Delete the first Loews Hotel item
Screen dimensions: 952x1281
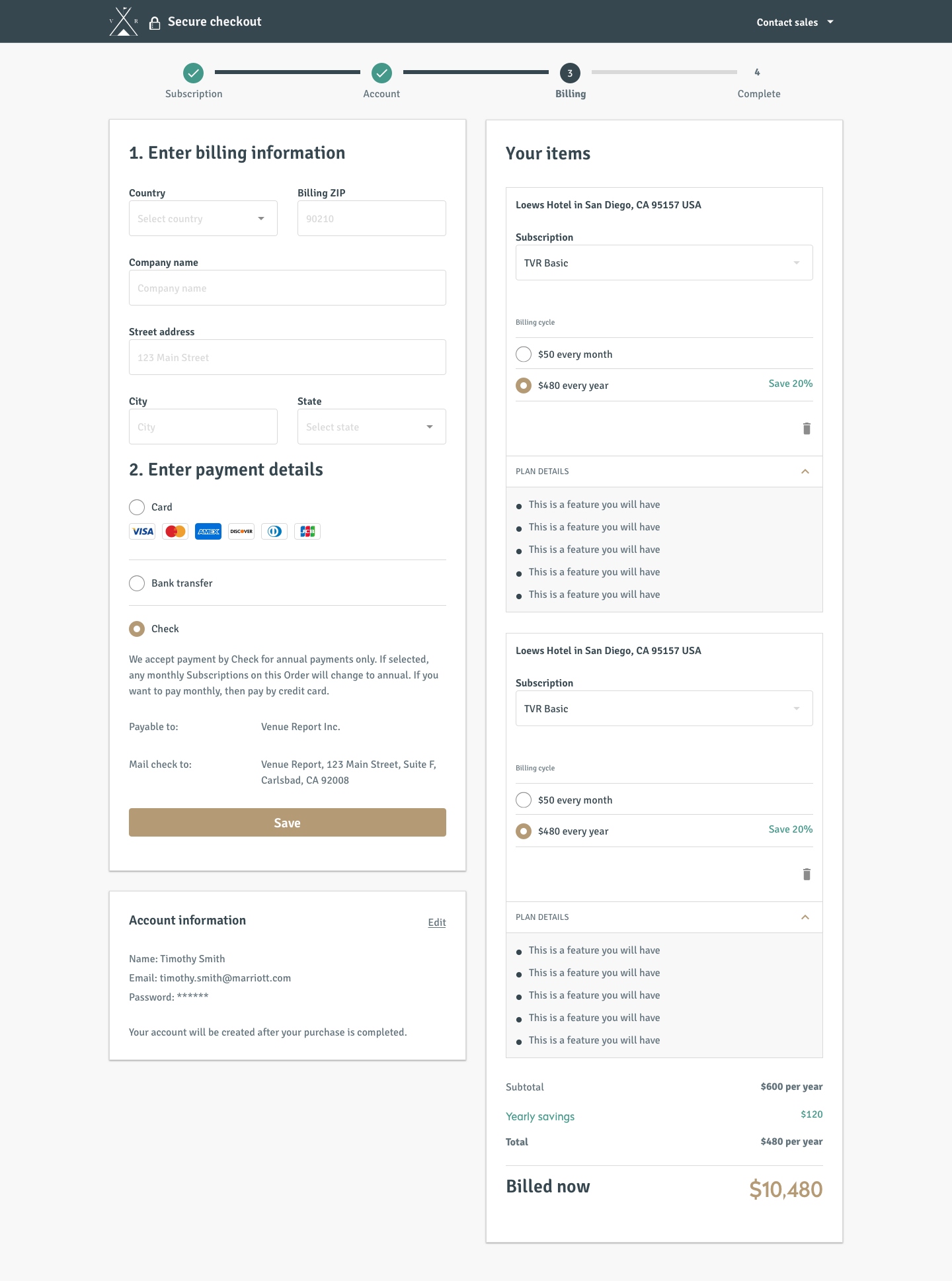(x=807, y=429)
